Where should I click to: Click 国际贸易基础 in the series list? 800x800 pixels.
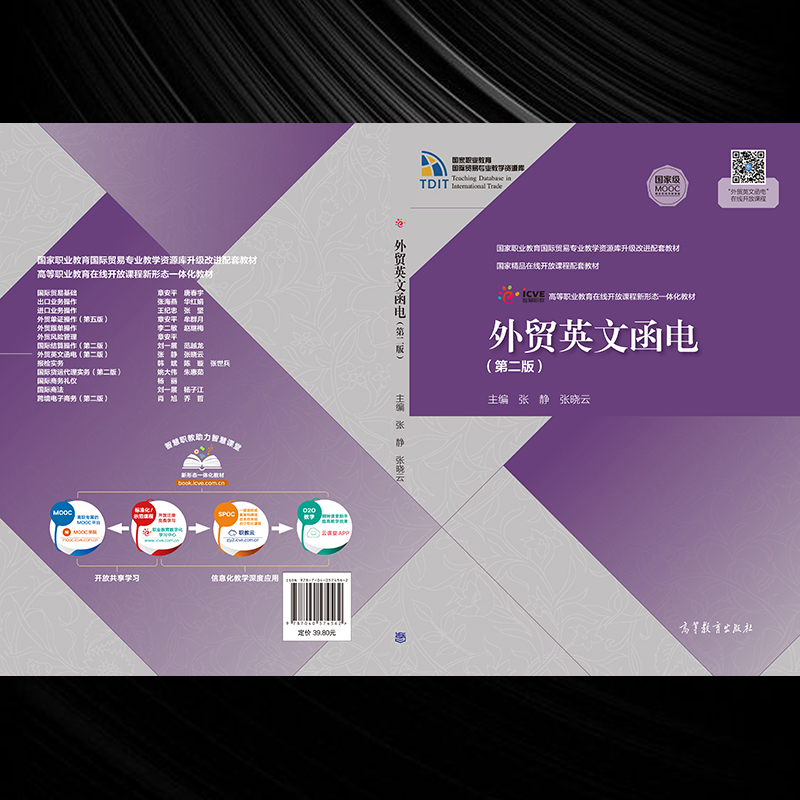57,292
